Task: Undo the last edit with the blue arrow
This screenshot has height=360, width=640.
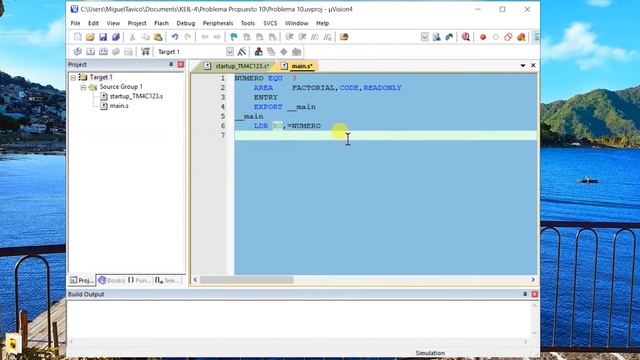Action: click(x=175, y=37)
